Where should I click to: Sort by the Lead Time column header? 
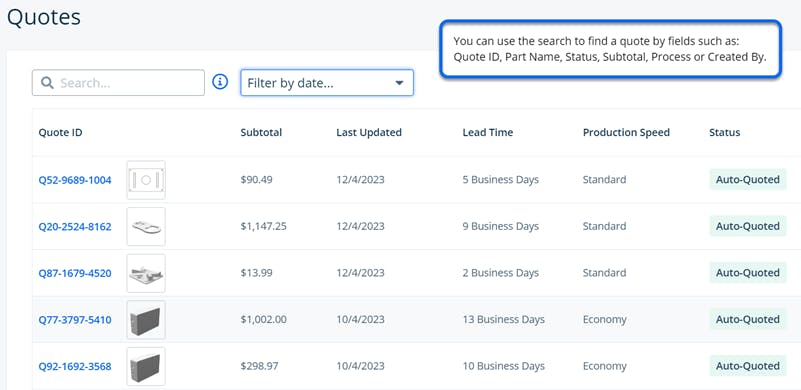click(x=487, y=132)
